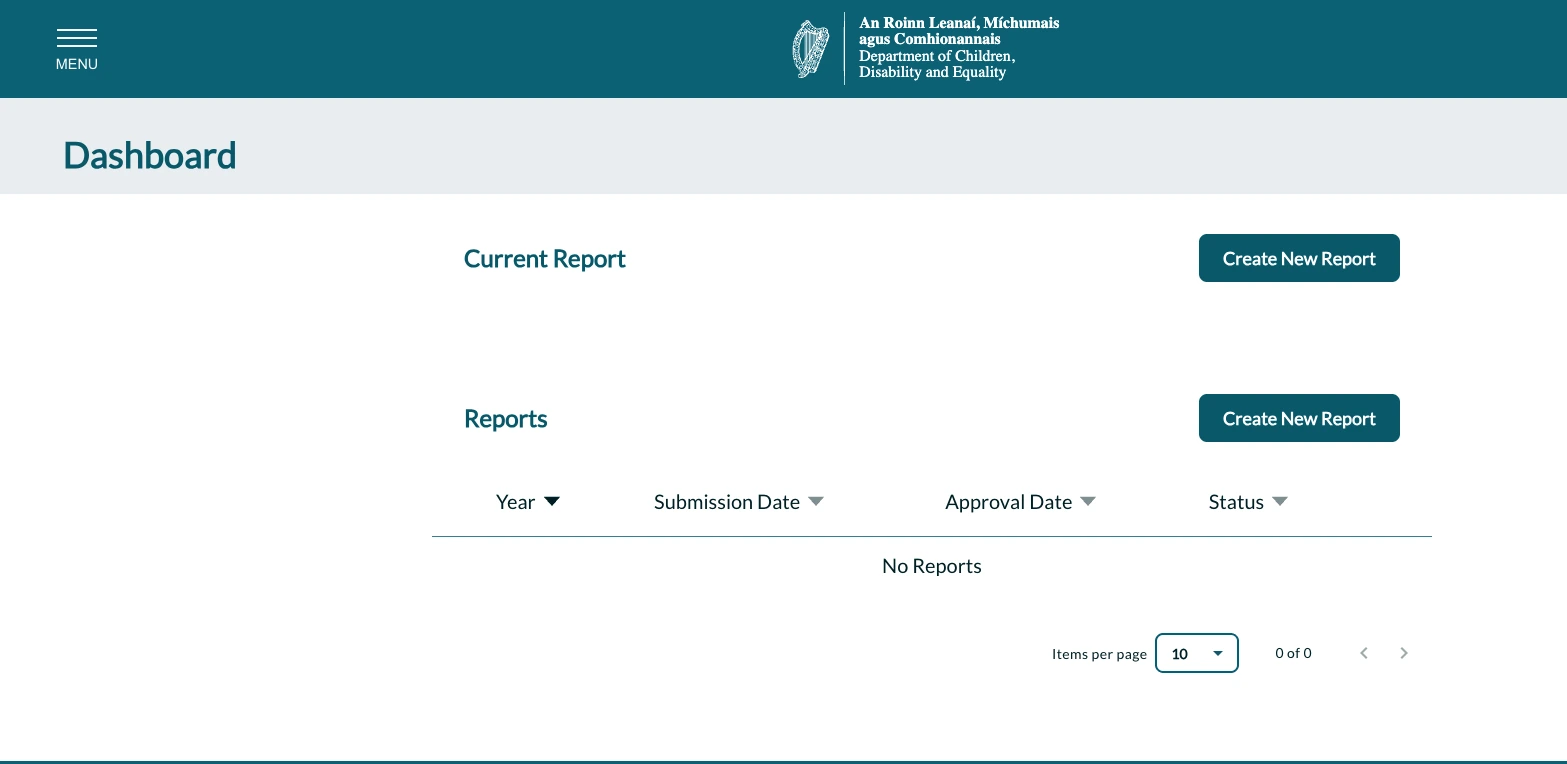Image resolution: width=1567 pixels, height=764 pixels.
Task: Click Create New Report beside Reports heading
Action: (1299, 418)
